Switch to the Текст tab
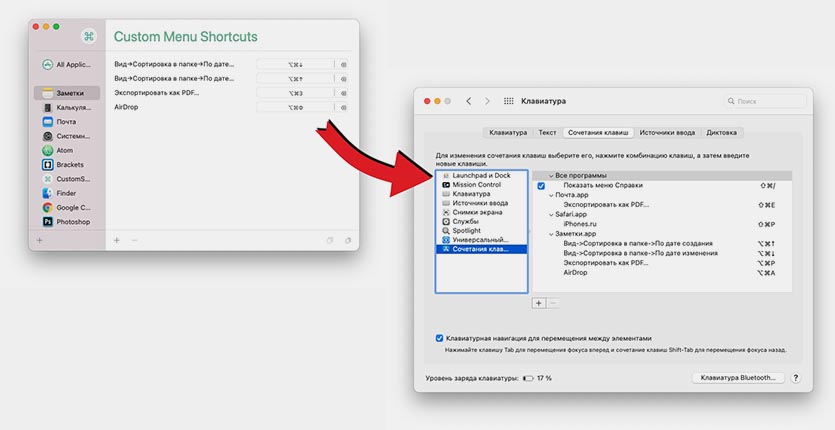 coord(547,132)
